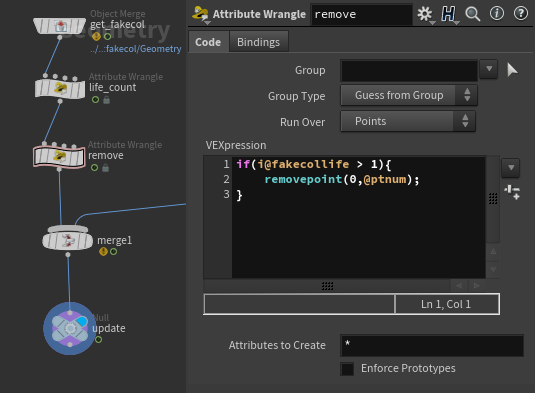The height and width of the screenshot is (393, 535).
Task: Select the remove Attribute Wrangle node
Action: (59, 157)
